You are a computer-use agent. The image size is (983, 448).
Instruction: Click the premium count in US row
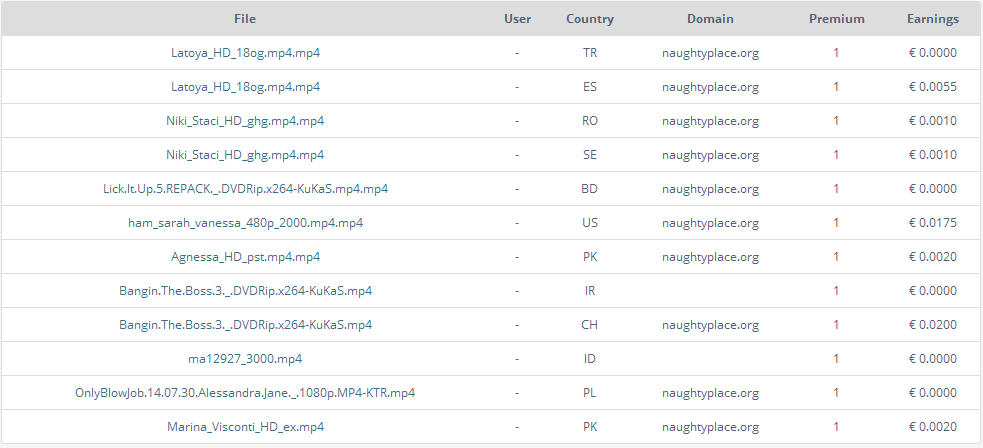click(836, 223)
